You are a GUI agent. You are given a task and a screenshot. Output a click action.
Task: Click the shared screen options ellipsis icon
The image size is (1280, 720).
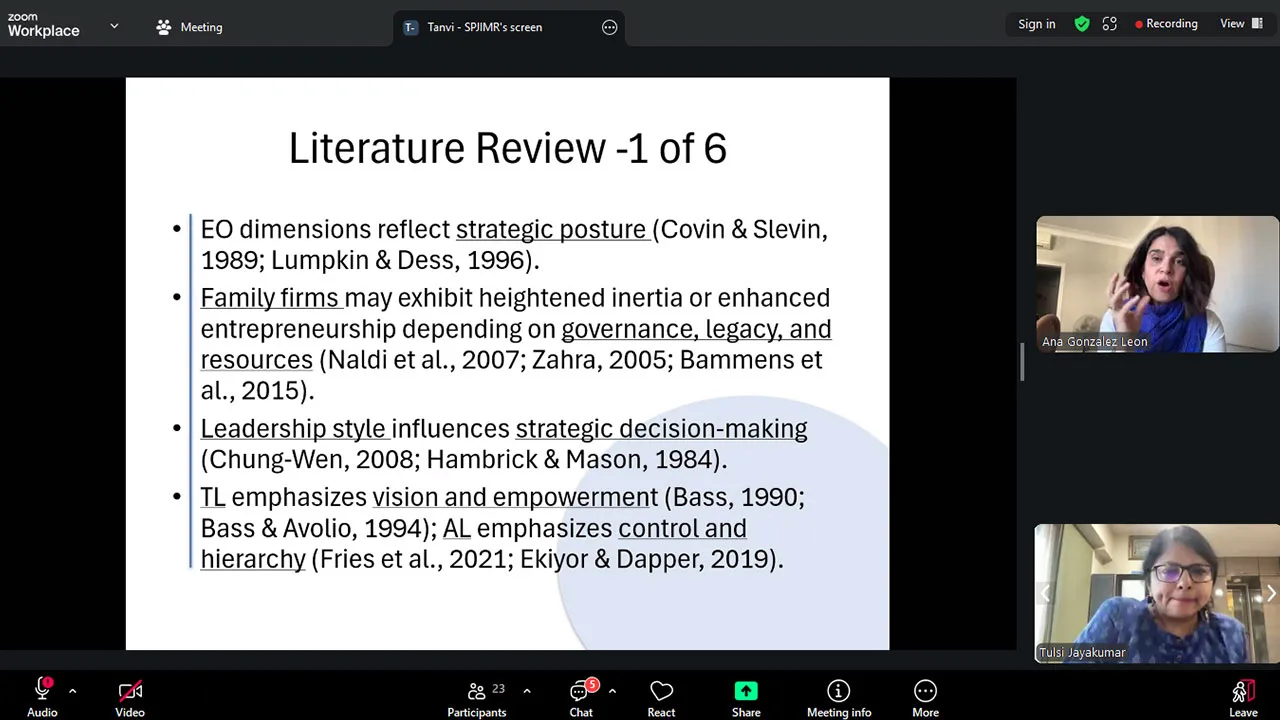pyautogui.click(x=609, y=27)
